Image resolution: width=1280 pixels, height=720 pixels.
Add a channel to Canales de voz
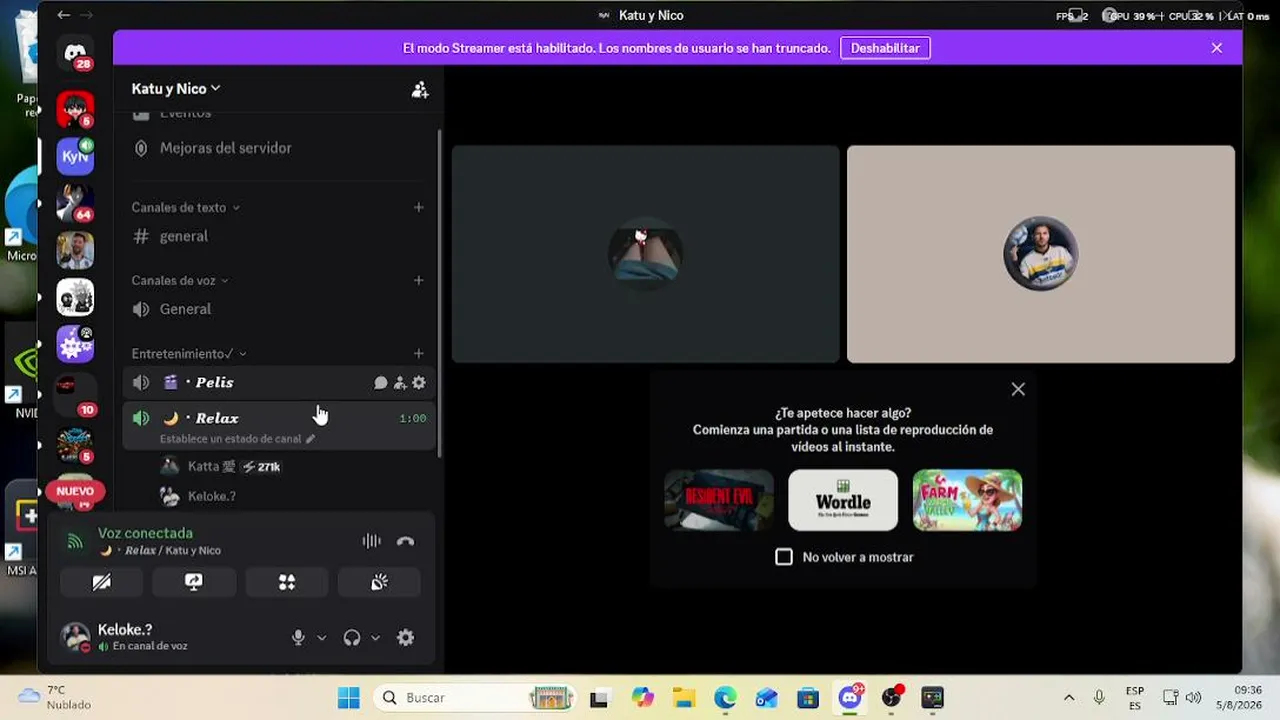(419, 281)
